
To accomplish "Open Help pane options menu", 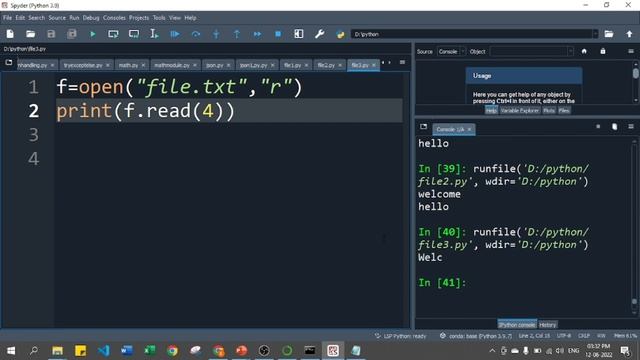I will [x=631, y=51].
